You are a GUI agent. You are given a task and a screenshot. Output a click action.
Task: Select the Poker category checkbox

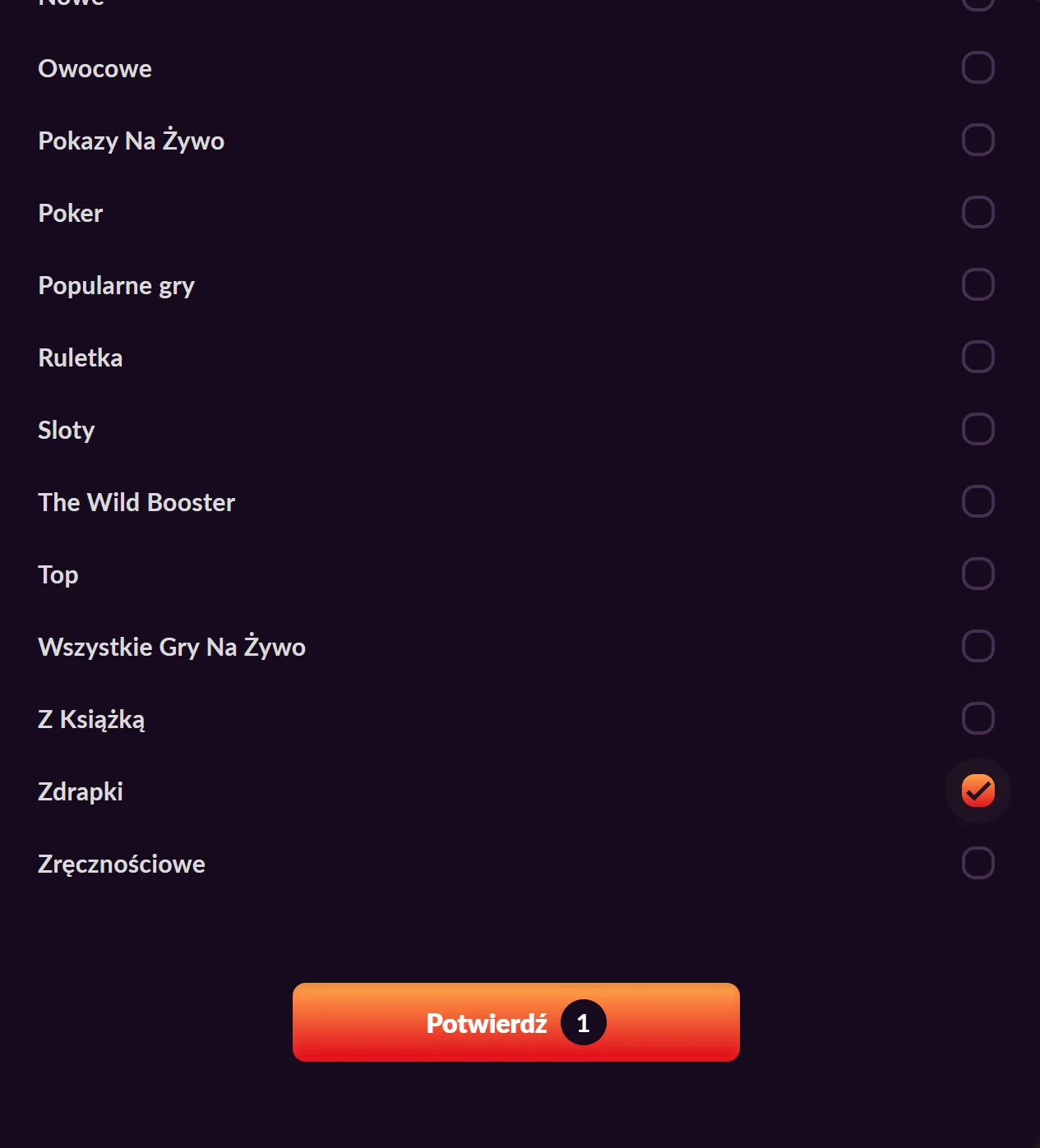click(x=978, y=213)
